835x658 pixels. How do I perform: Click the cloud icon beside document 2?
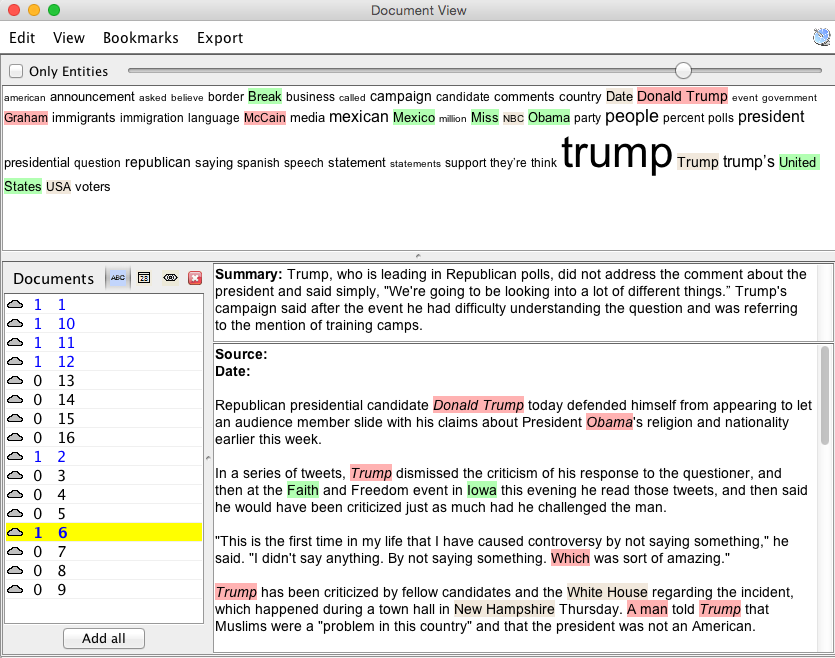pyautogui.click(x=15, y=456)
